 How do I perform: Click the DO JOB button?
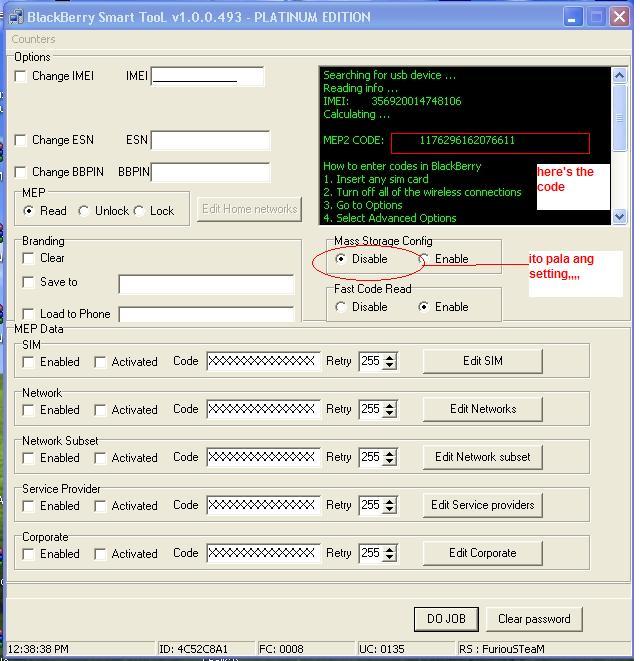(x=446, y=619)
